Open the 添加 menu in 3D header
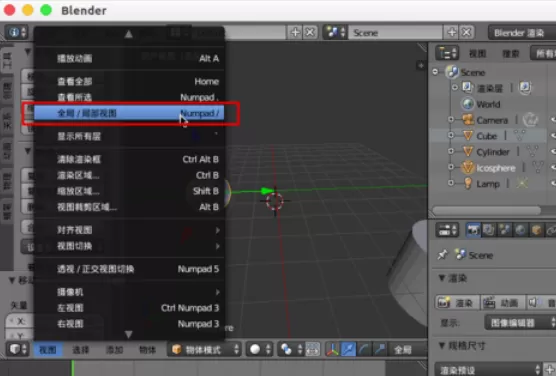The width and height of the screenshot is (556, 376). pos(114,350)
